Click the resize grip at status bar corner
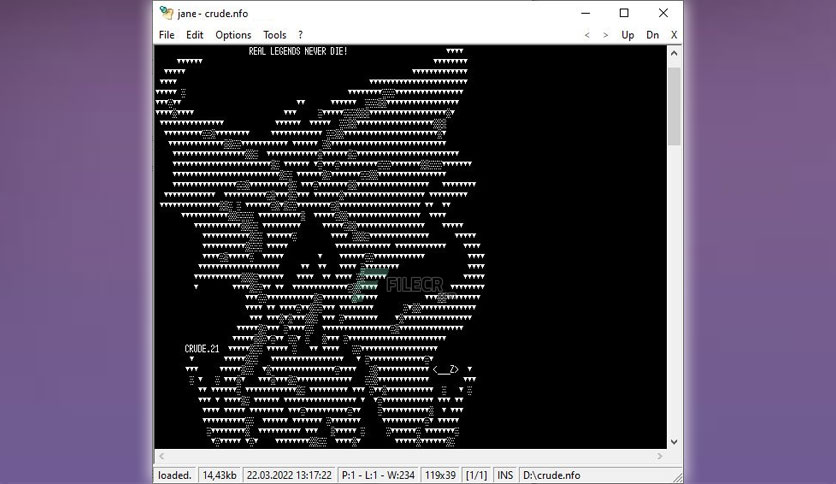 click(677, 477)
